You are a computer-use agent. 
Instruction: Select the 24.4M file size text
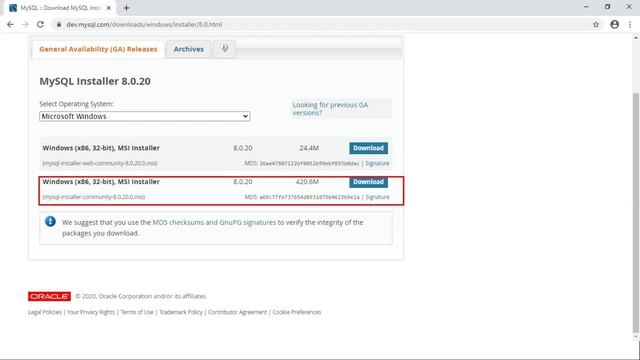(x=309, y=148)
